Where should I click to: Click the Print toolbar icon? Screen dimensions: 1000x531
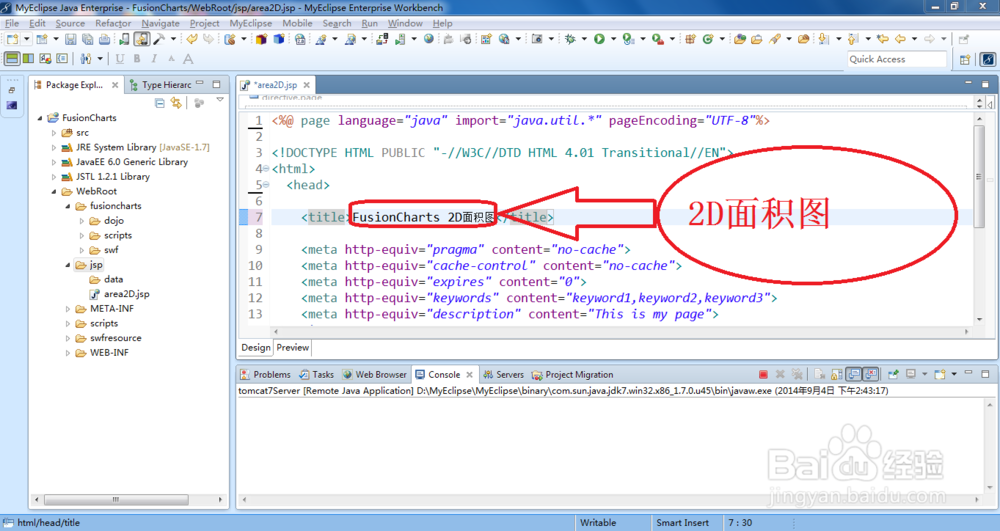(x=104, y=39)
